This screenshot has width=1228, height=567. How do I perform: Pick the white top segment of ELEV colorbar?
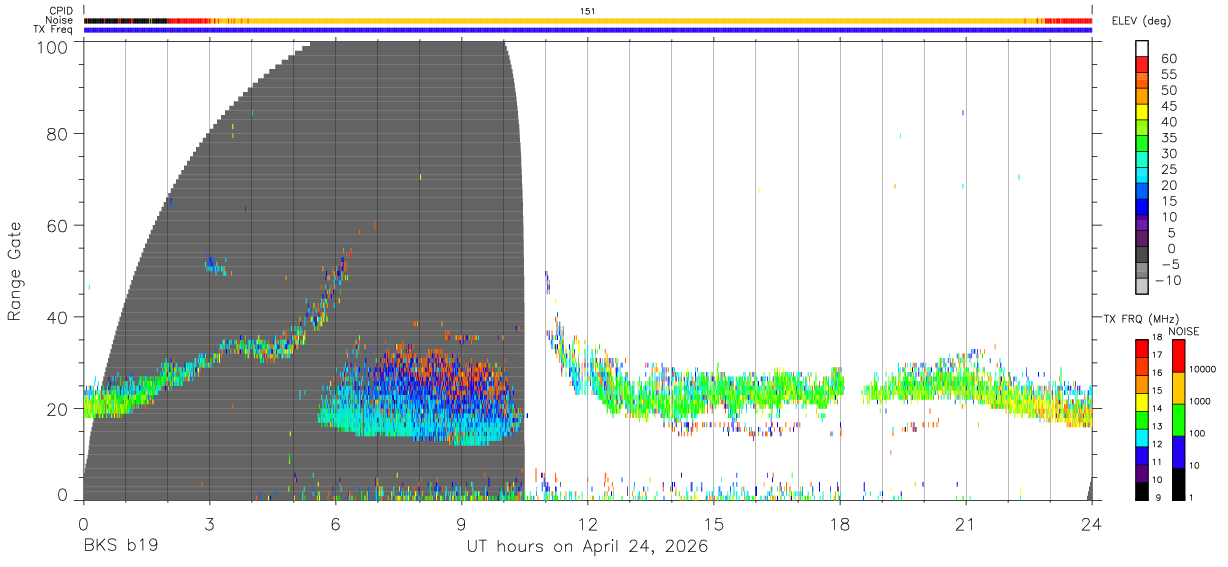[1142, 49]
